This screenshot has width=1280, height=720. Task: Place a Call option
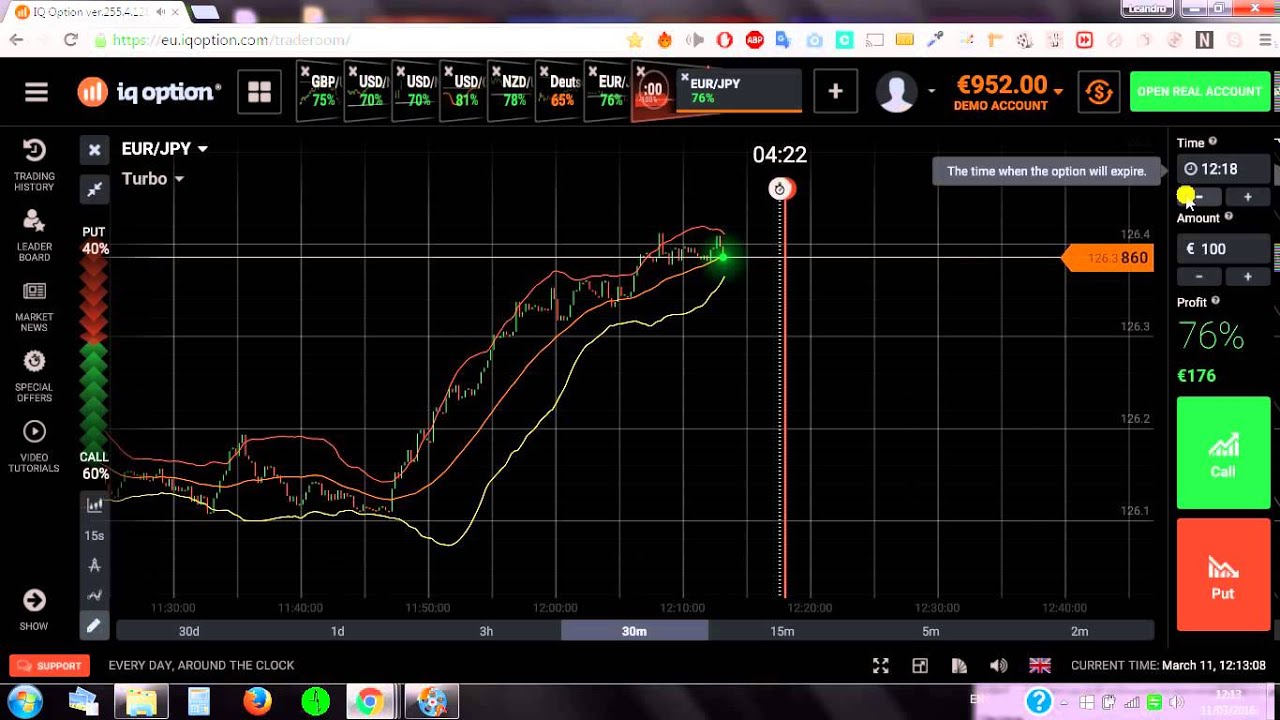(1223, 453)
